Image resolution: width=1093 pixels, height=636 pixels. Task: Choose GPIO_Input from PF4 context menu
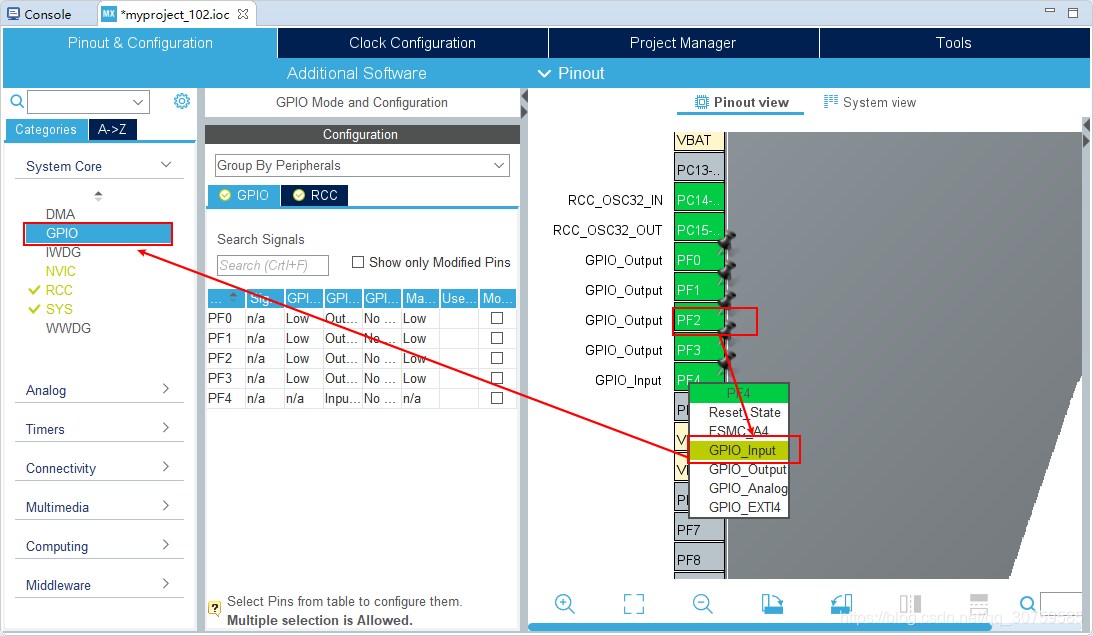coord(742,450)
